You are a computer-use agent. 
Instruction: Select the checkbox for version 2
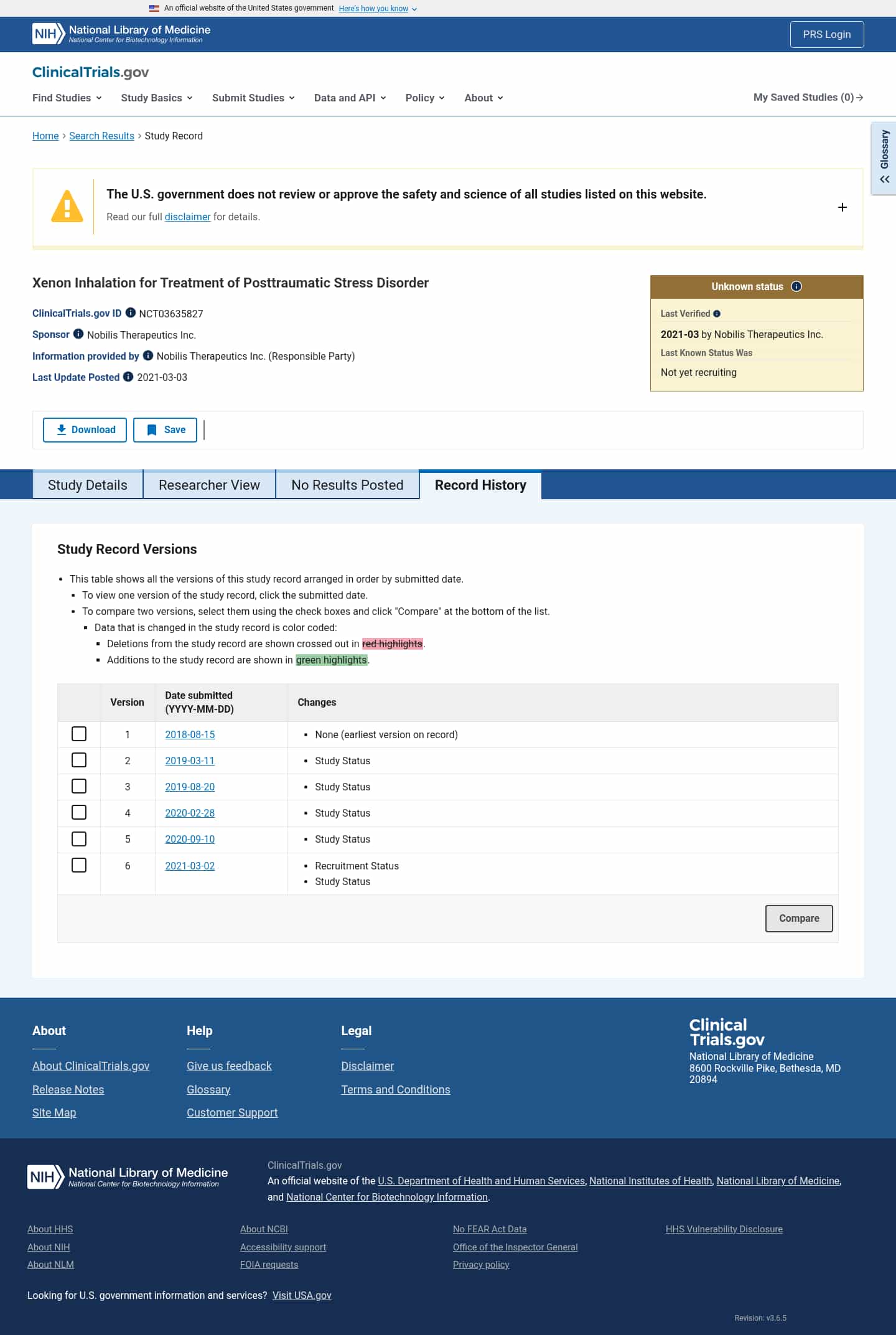(79, 760)
